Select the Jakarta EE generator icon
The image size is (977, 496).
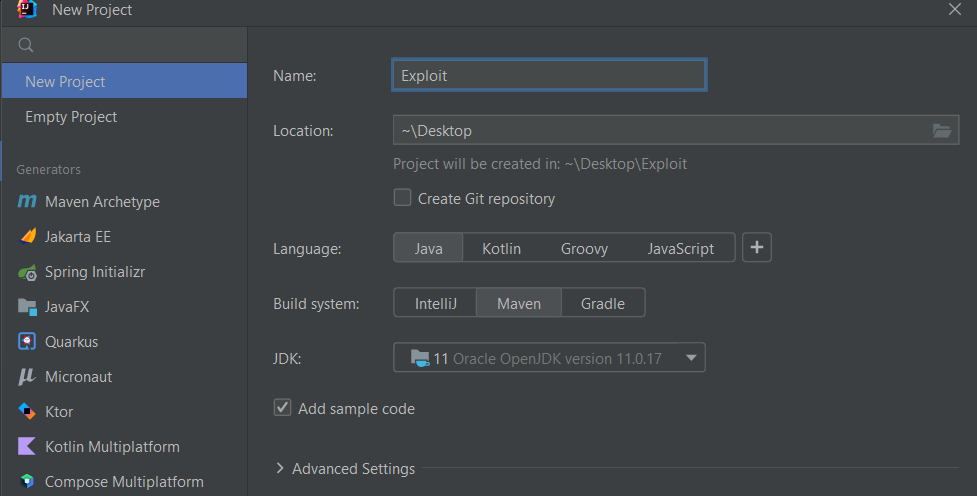tap(27, 237)
